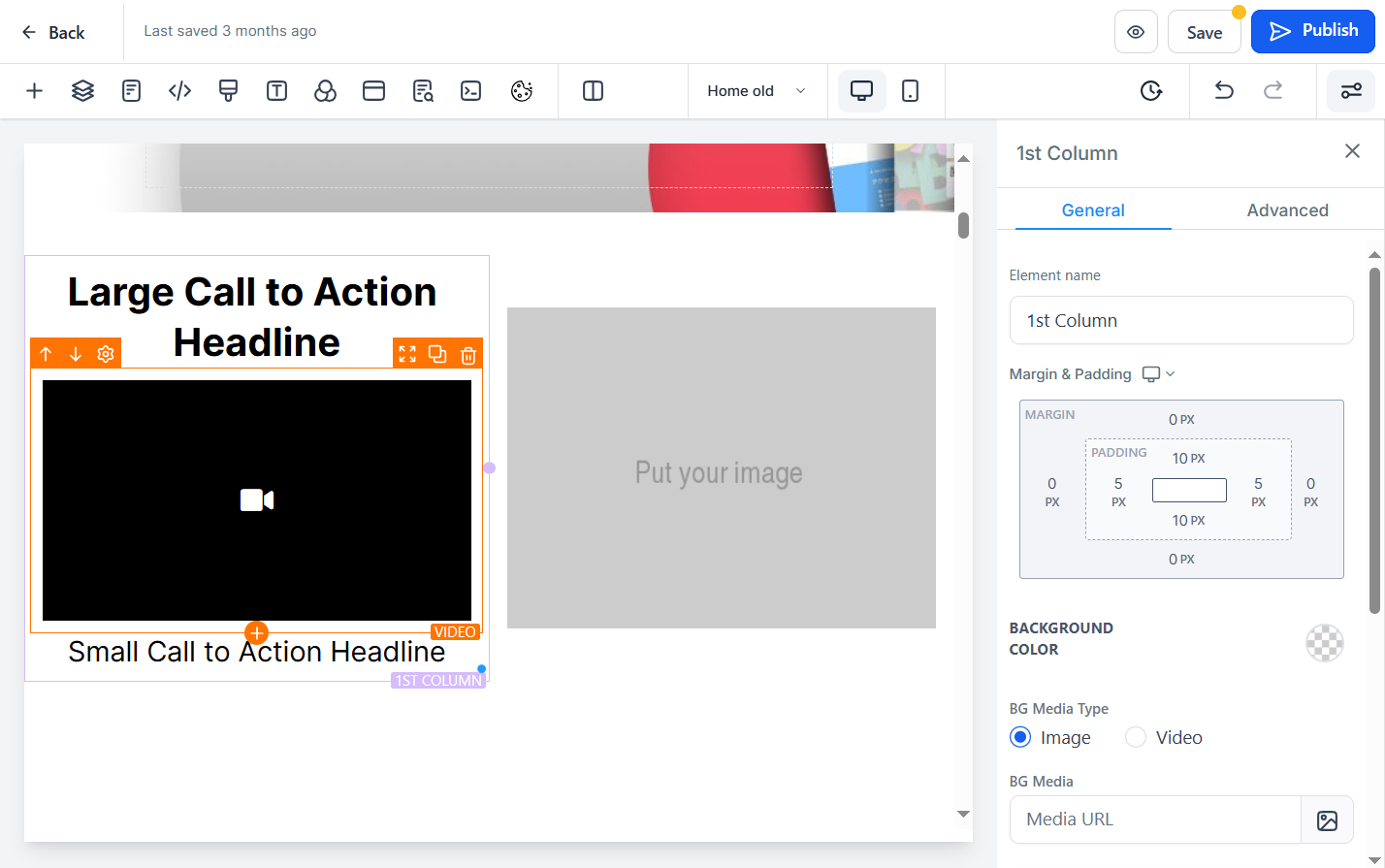Click the Media URL input field
The height and width of the screenshot is (868, 1385).
point(1155,820)
